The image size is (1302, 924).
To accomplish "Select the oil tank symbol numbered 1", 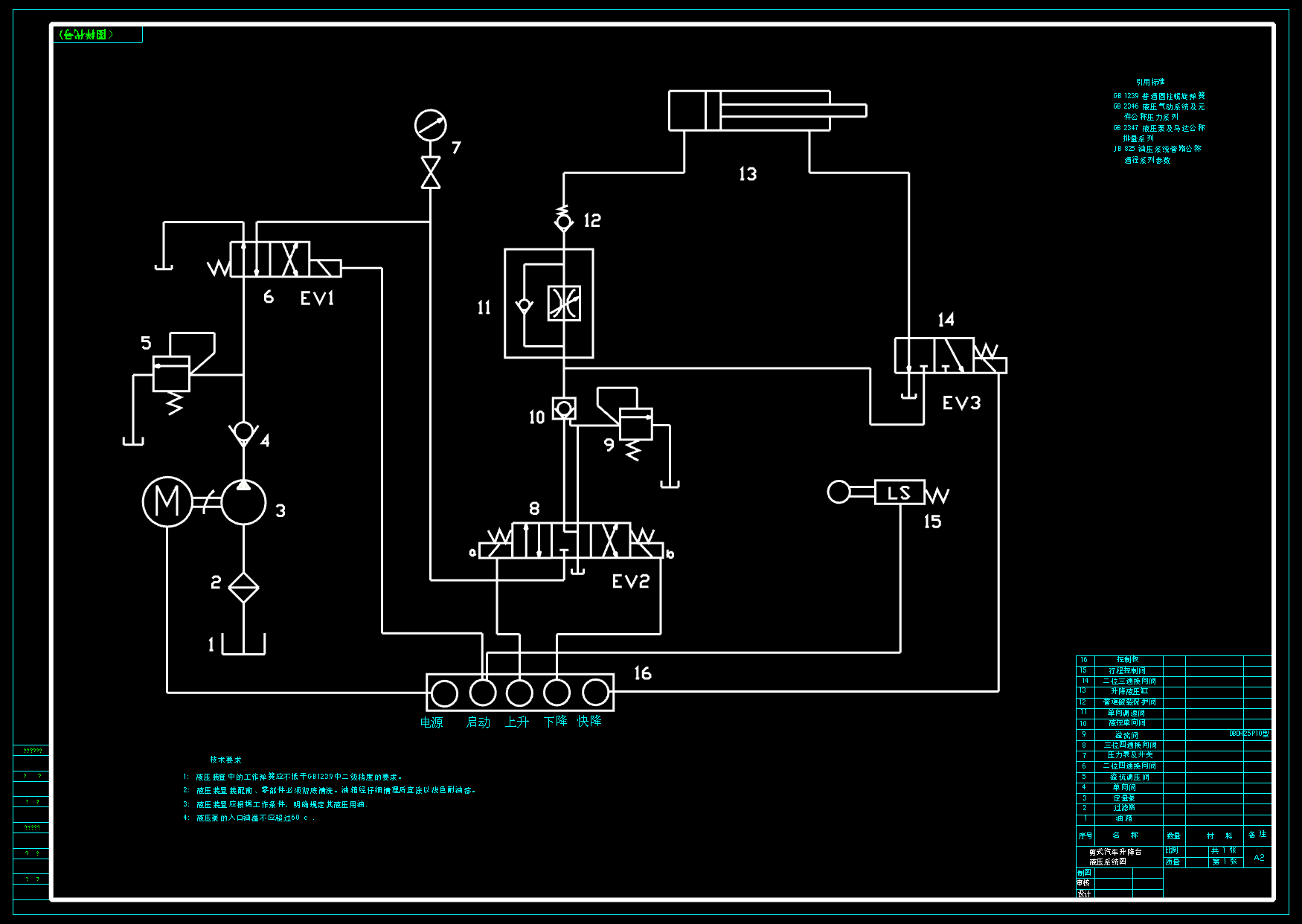I will point(243,644).
